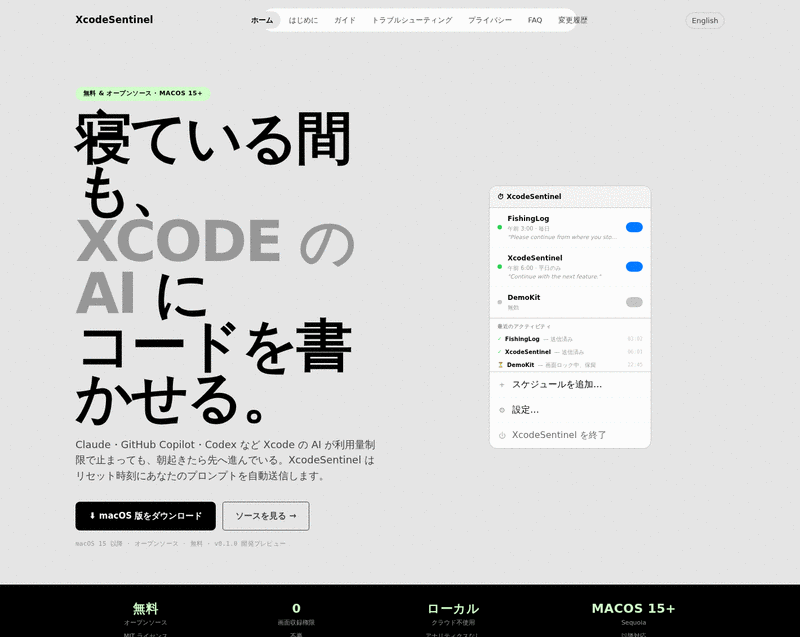Click the hourglass icon in DemoKit activity row
The width and height of the screenshot is (800, 637).
(500, 365)
